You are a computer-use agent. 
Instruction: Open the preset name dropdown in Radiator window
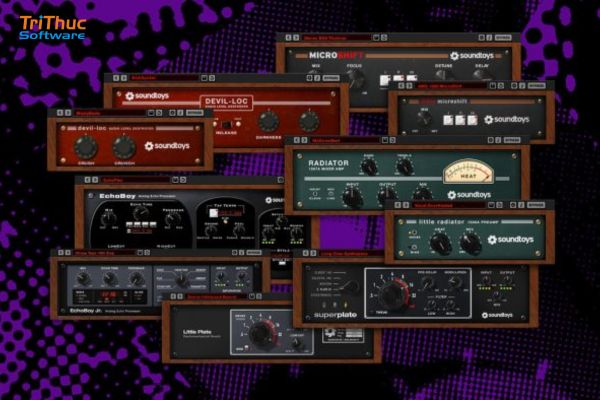[345, 140]
